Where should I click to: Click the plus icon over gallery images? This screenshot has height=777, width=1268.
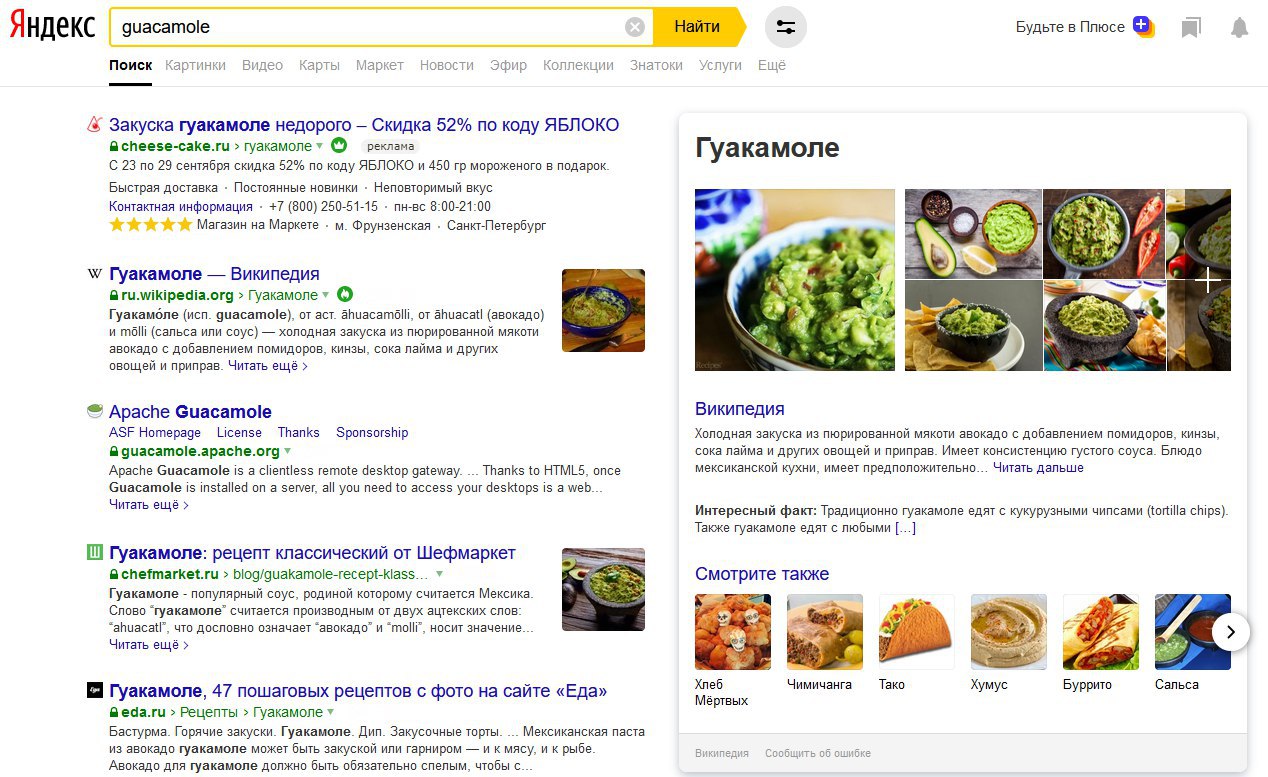(x=1208, y=280)
